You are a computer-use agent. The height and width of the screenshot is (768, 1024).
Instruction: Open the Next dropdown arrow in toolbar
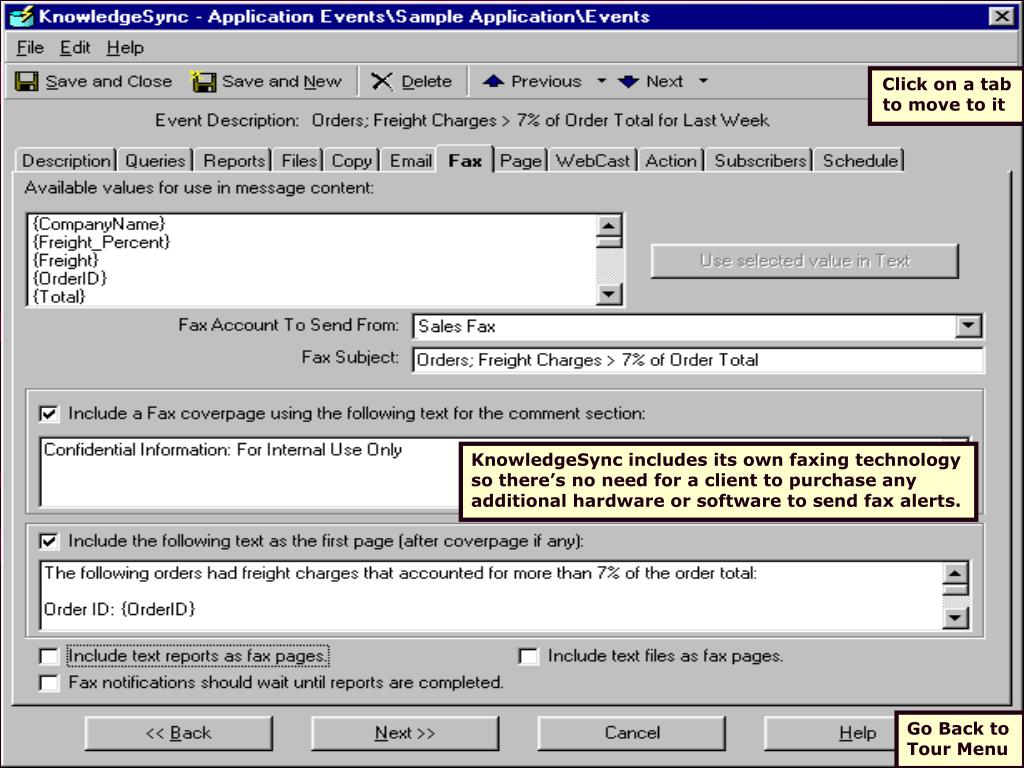tap(703, 81)
